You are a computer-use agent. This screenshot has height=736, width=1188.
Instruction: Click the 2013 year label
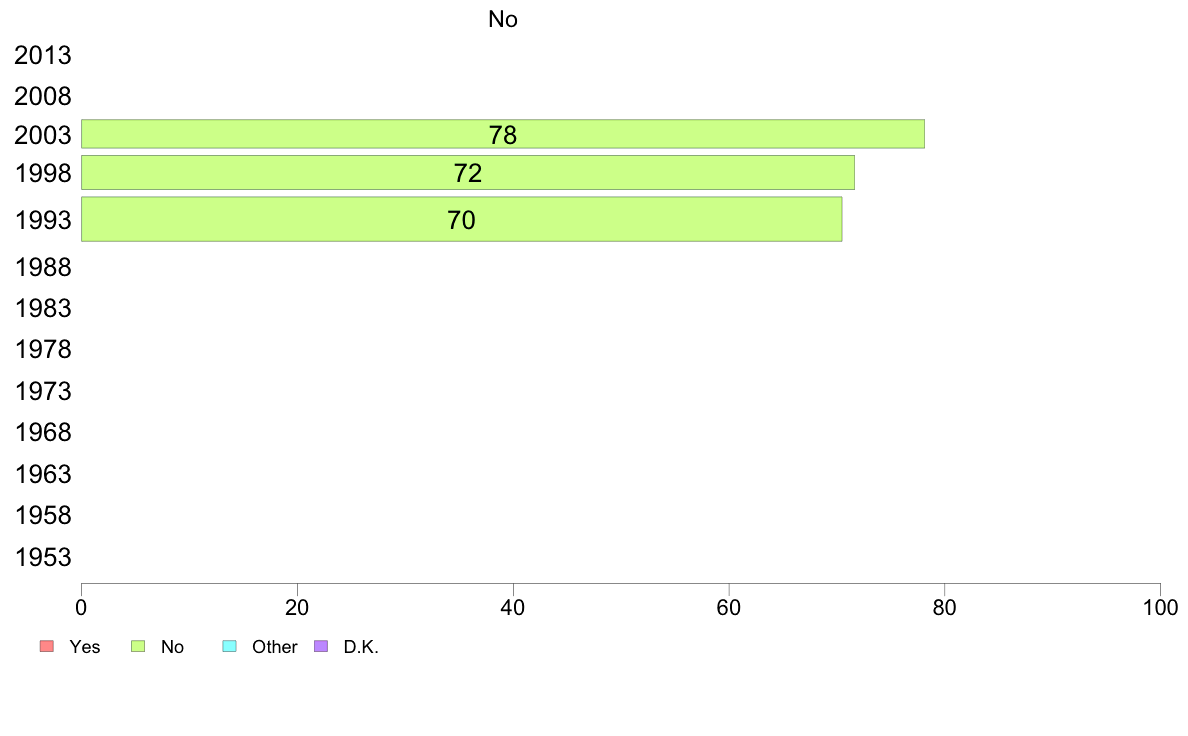43,55
